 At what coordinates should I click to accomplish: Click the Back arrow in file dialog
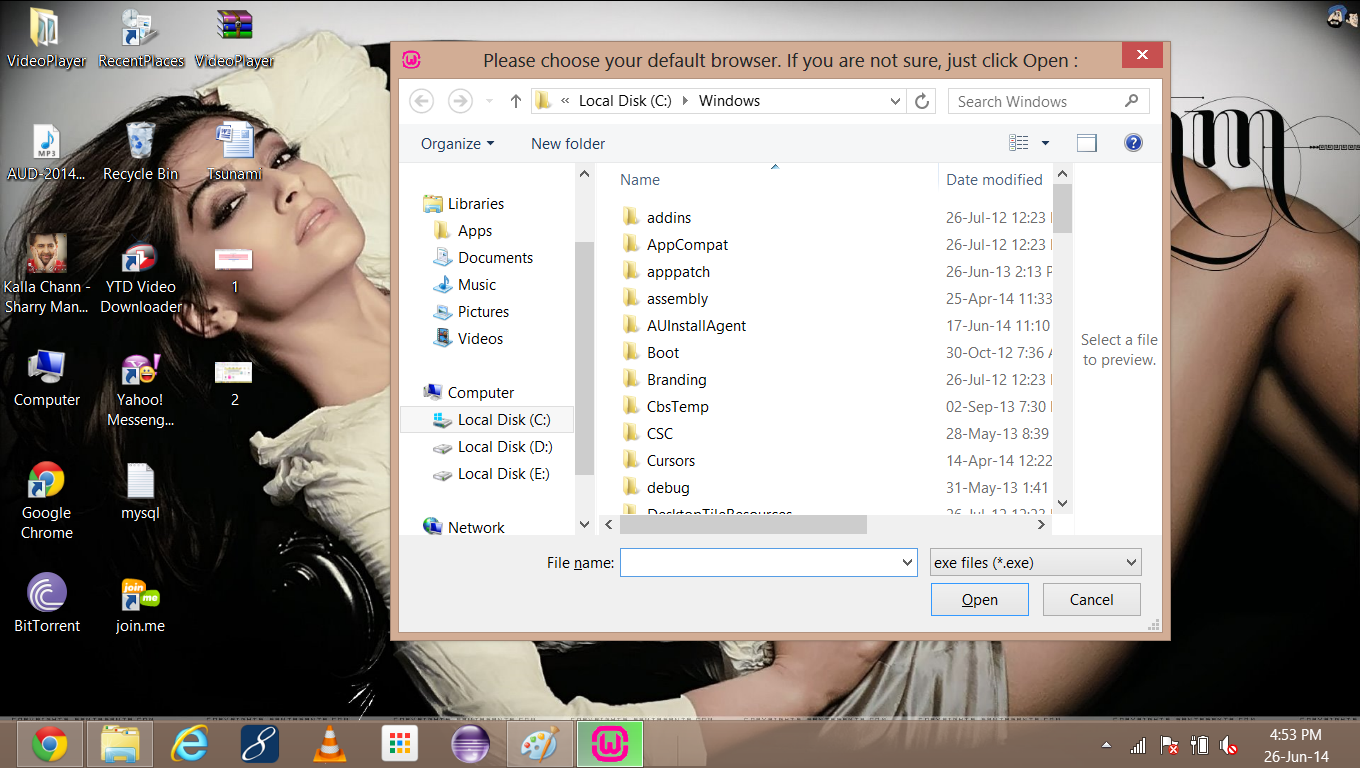tap(422, 101)
